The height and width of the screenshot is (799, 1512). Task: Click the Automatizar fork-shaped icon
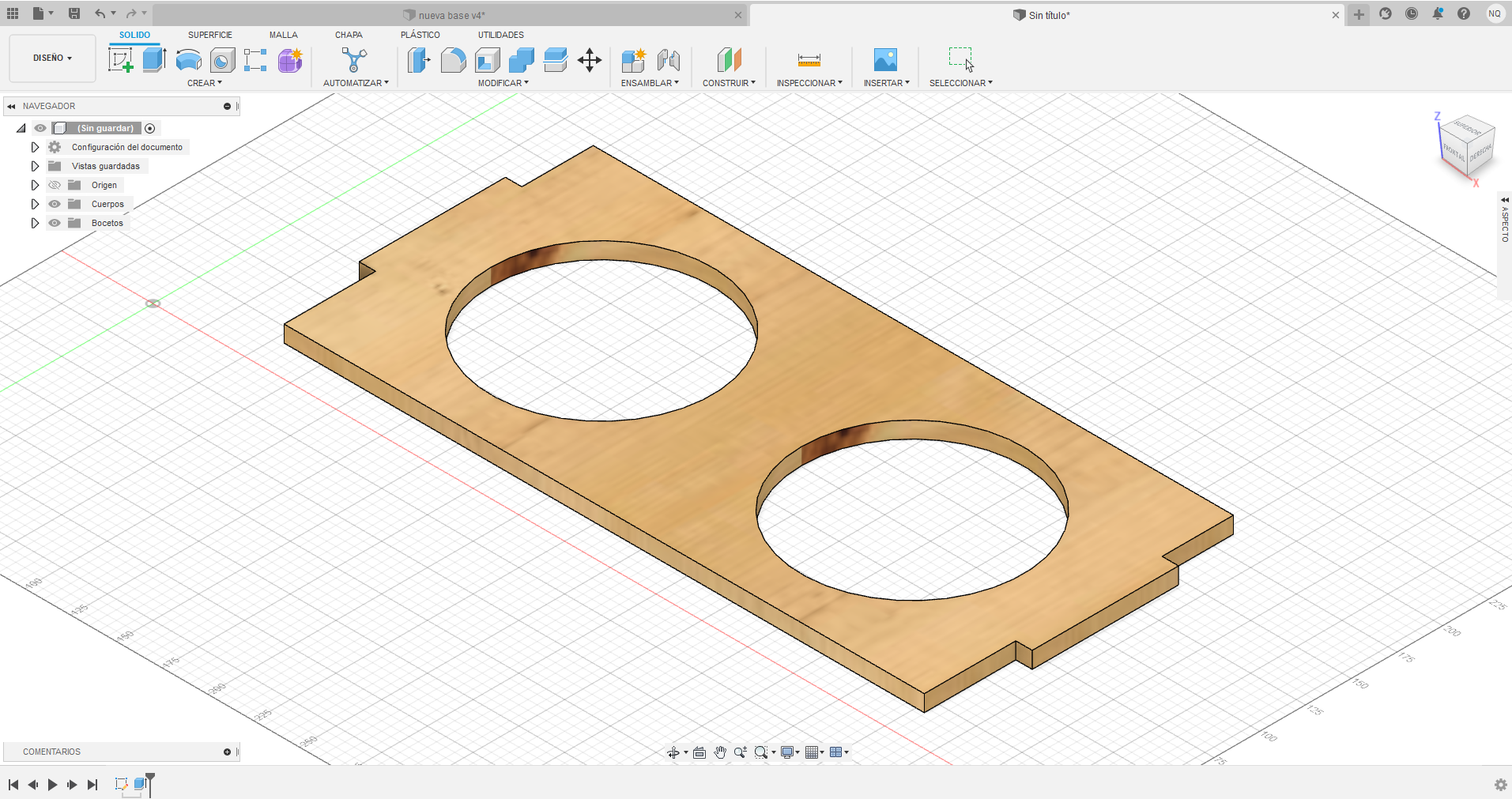(354, 60)
